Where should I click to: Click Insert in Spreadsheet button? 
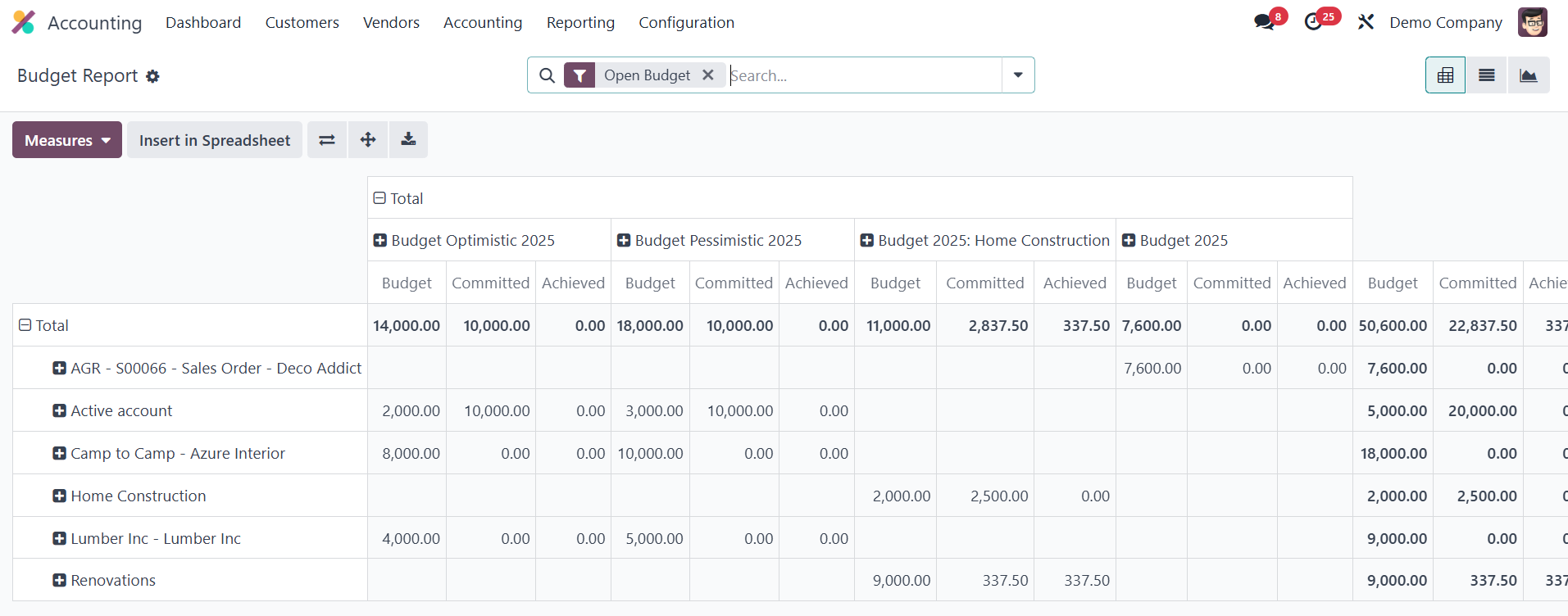(215, 140)
